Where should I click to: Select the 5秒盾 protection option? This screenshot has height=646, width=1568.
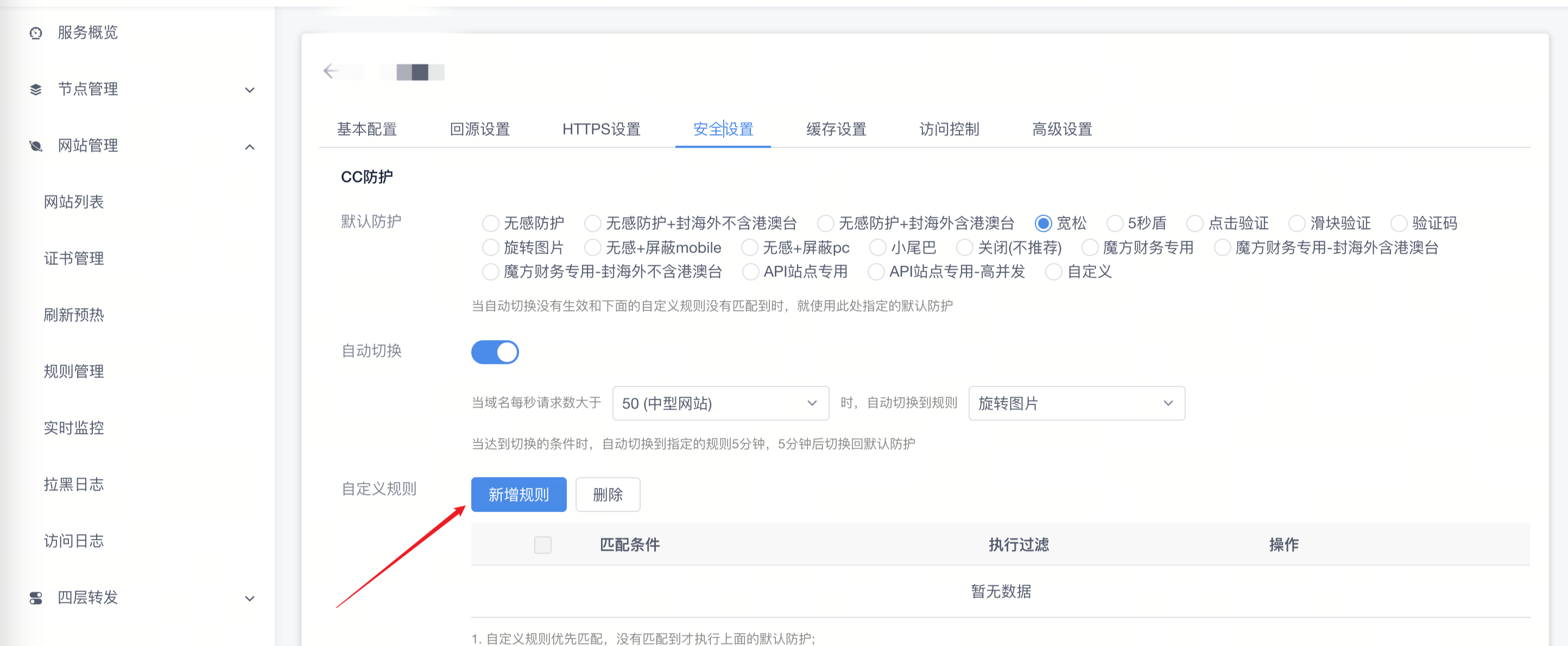1115,223
